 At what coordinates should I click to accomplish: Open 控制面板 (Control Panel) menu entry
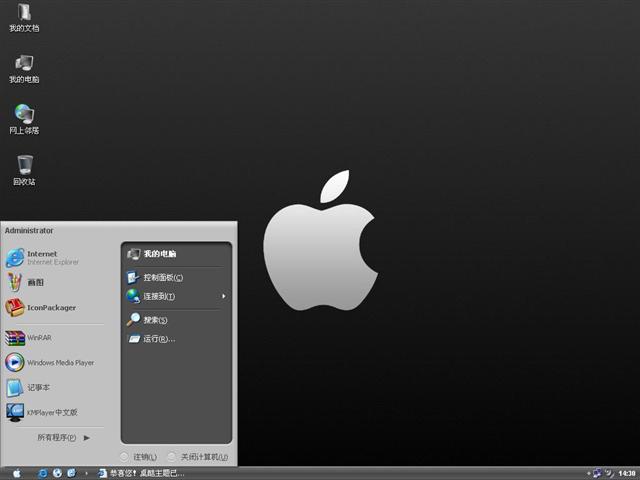[162, 277]
